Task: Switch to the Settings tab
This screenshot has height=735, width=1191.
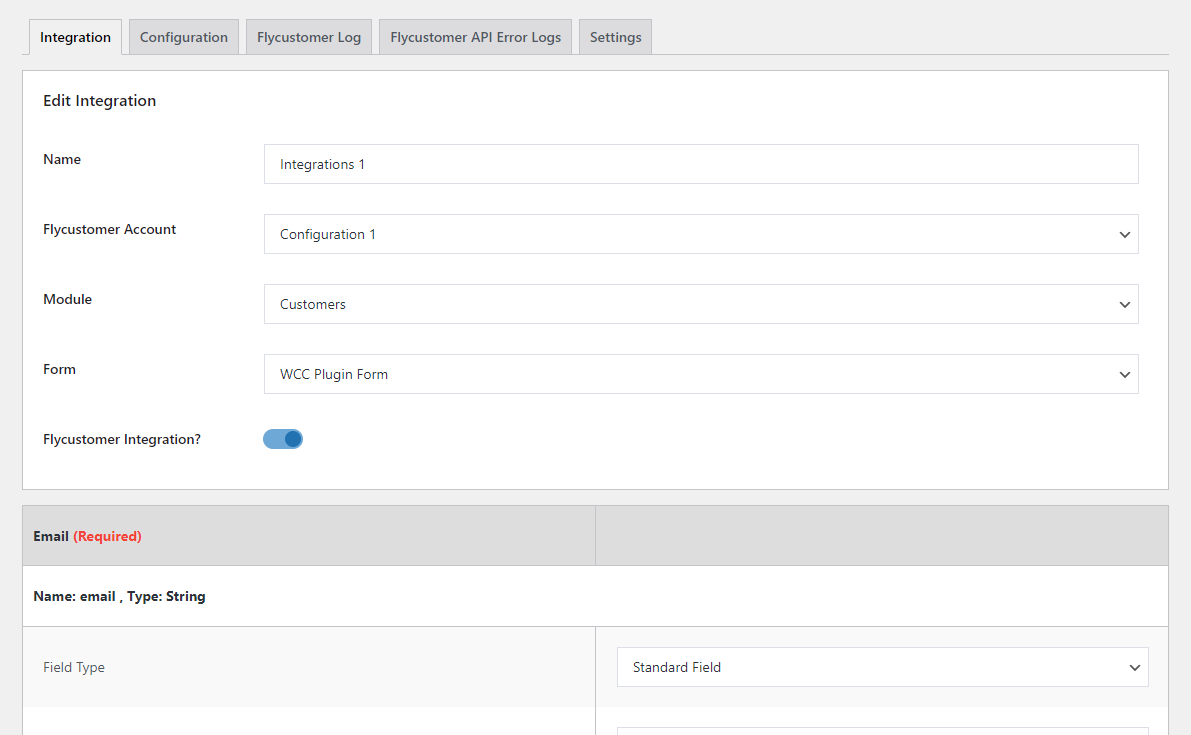Action: (615, 37)
